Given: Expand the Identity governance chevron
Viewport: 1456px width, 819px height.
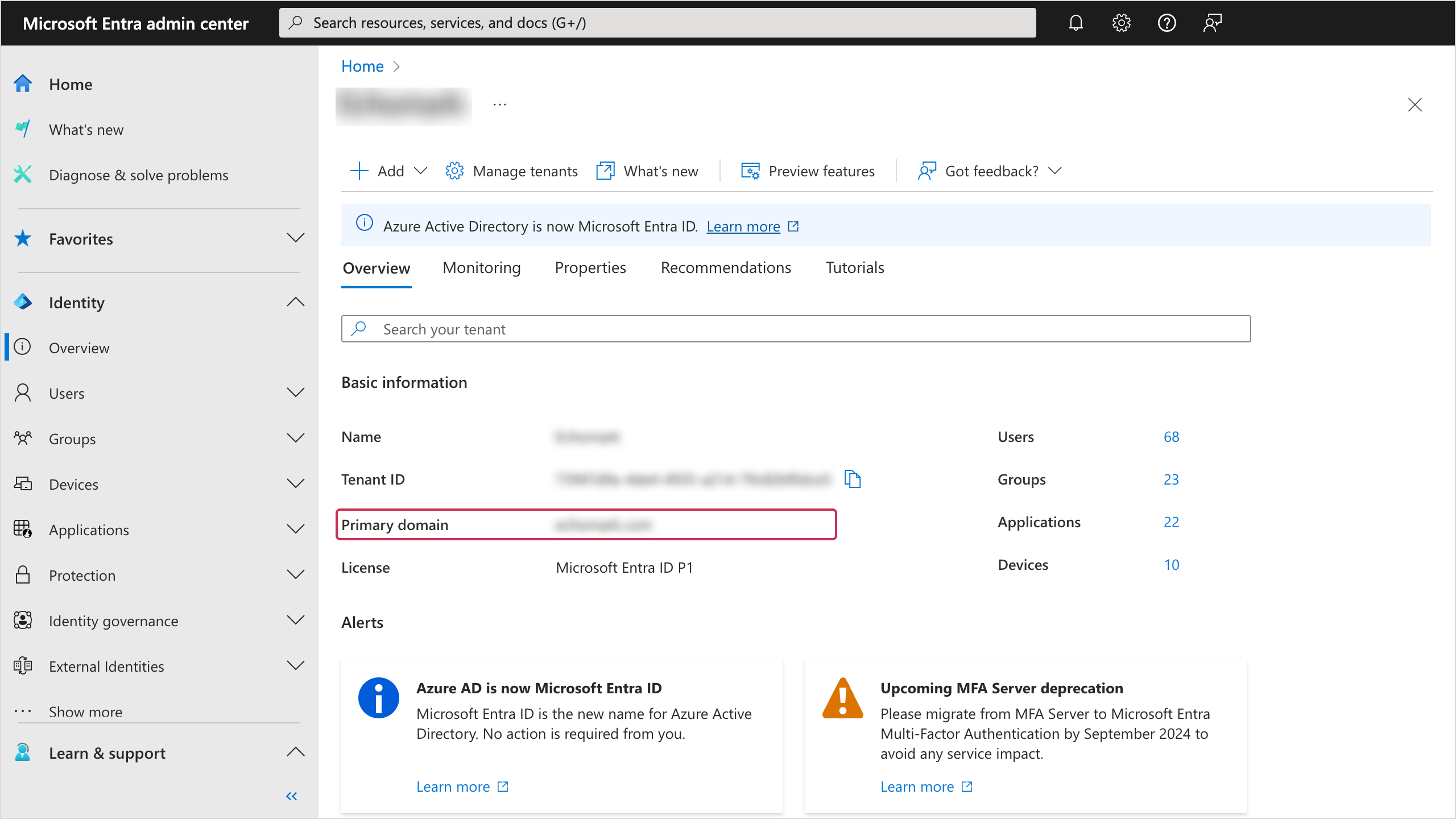Looking at the screenshot, I should coord(296,620).
